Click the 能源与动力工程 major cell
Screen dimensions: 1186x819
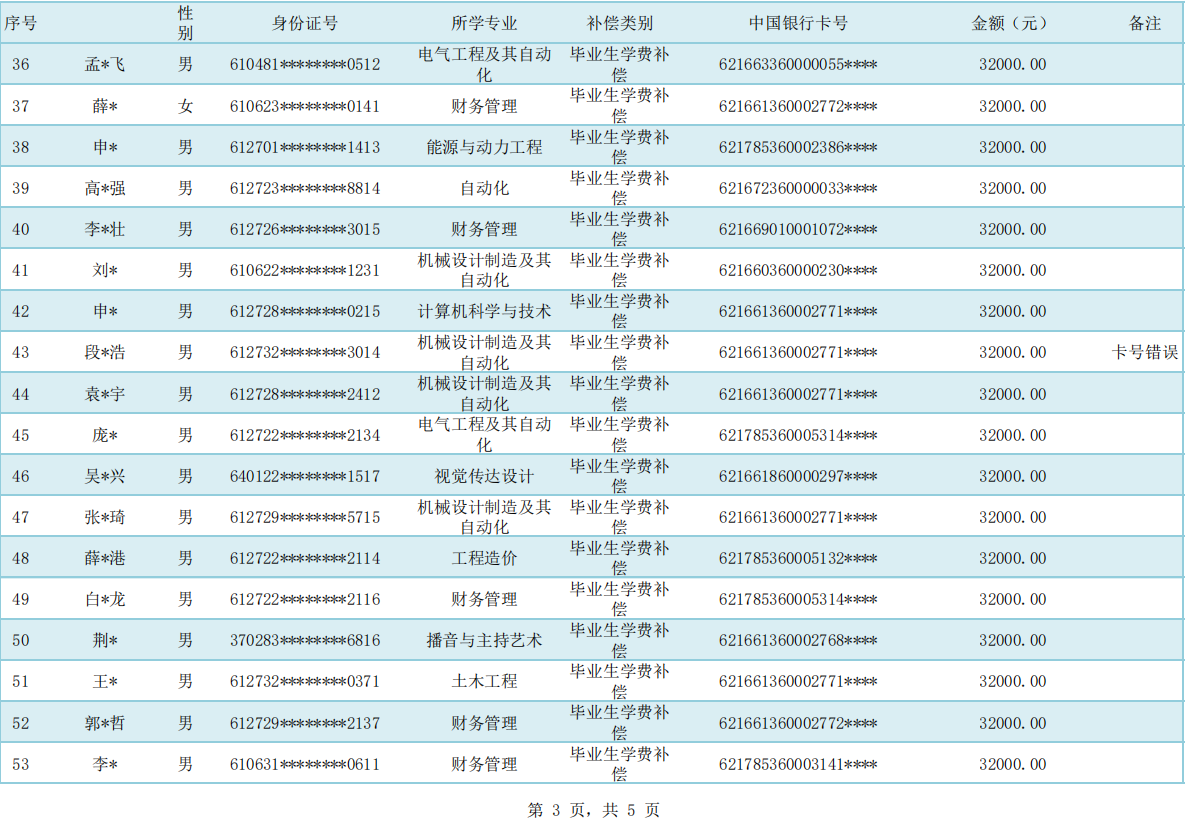(x=484, y=147)
